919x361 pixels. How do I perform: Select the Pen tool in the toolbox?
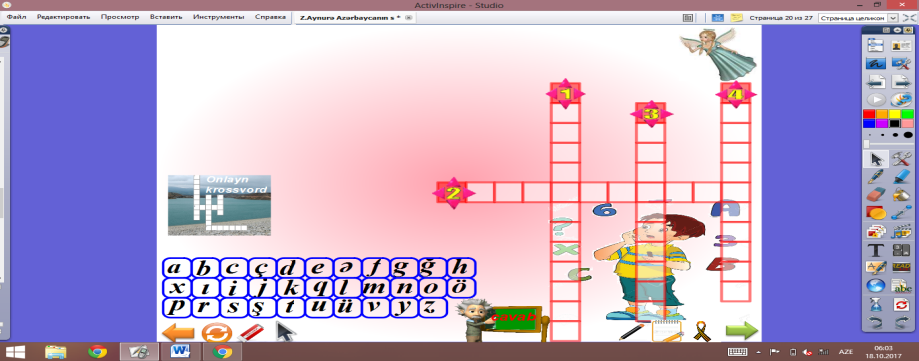[x=876, y=176]
